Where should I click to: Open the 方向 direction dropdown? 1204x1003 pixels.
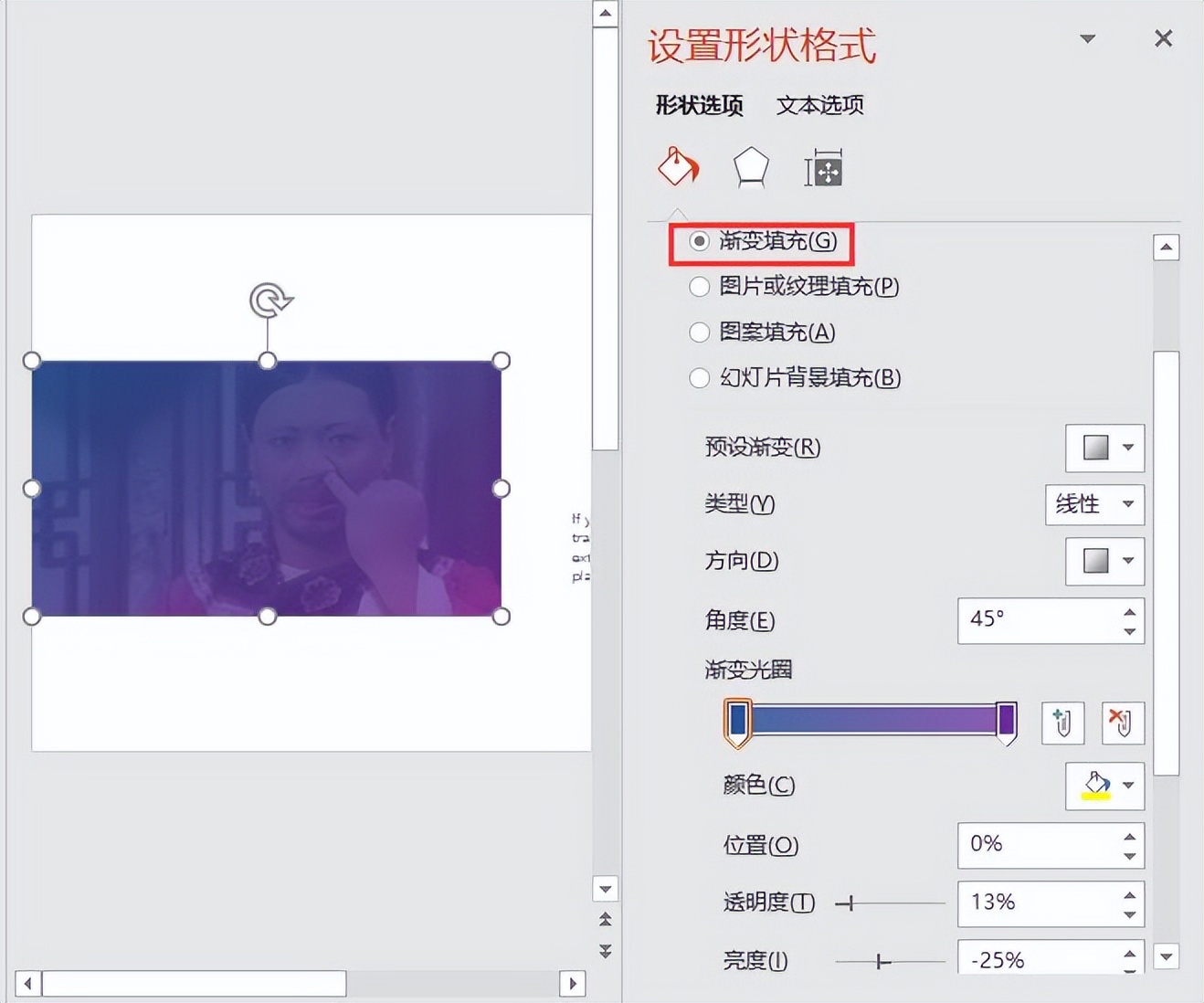coord(1105,561)
